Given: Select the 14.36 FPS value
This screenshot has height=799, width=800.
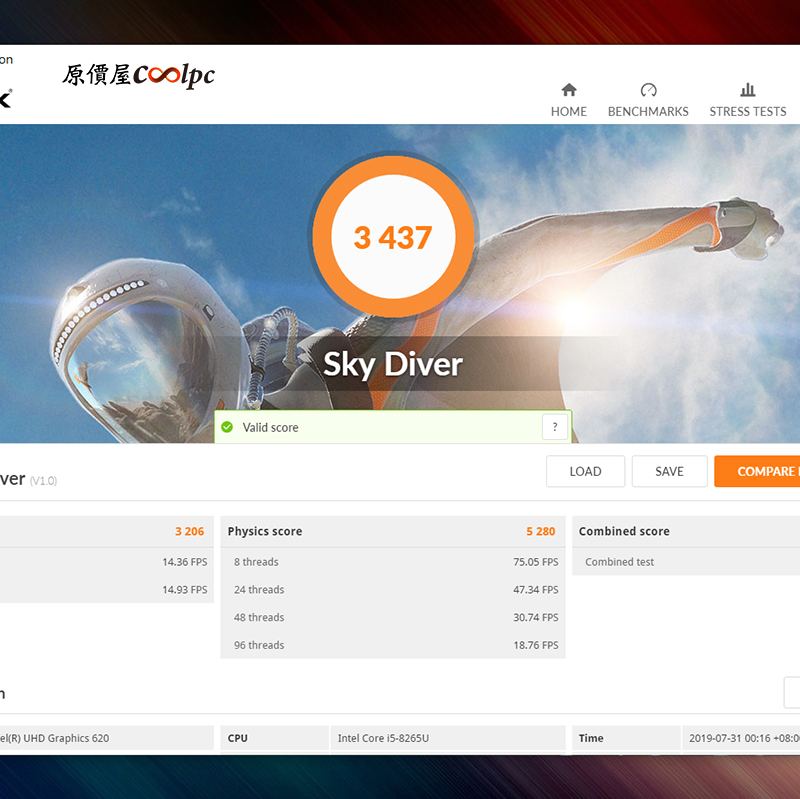Looking at the screenshot, I should click(x=185, y=562).
